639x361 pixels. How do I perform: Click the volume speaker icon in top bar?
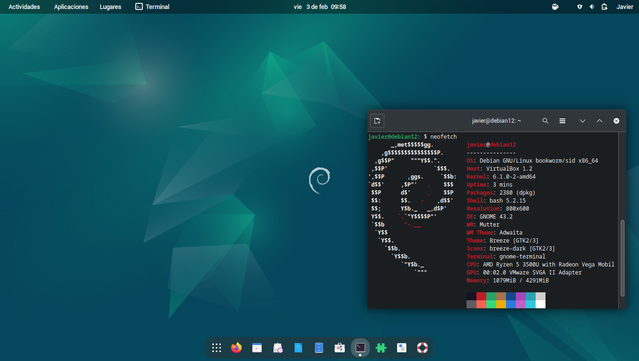click(x=592, y=7)
